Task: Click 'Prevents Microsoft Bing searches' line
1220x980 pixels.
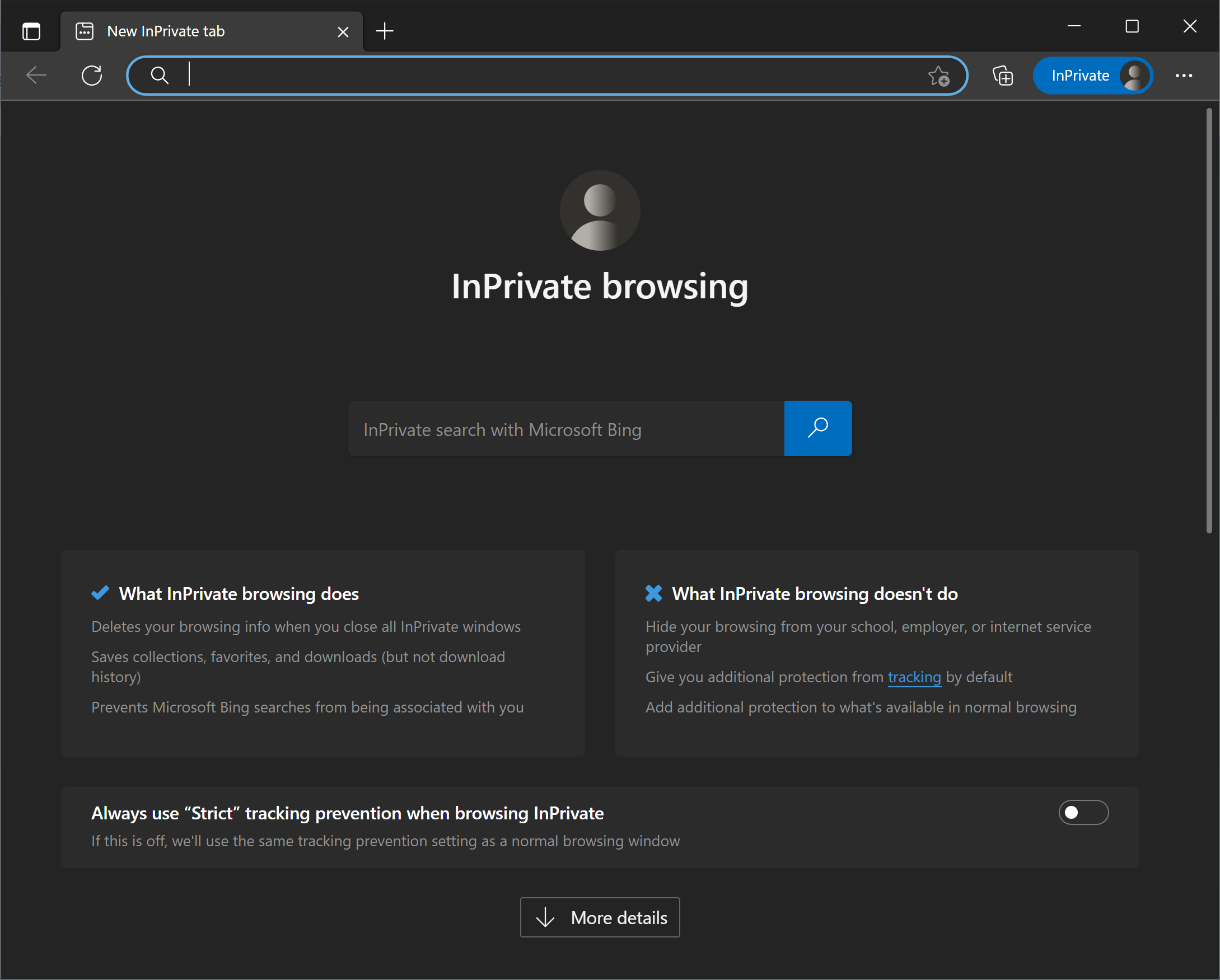Action: coord(307,707)
